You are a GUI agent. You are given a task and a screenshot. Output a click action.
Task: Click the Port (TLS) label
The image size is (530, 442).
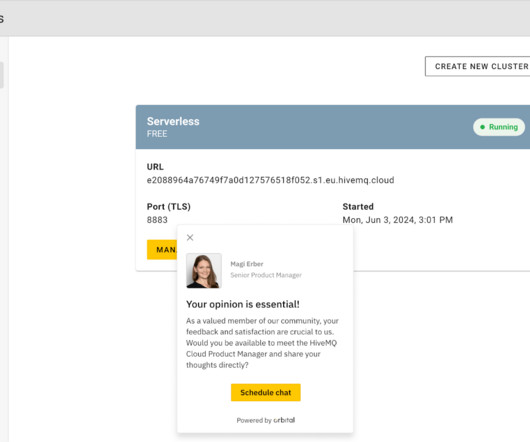tap(169, 206)
